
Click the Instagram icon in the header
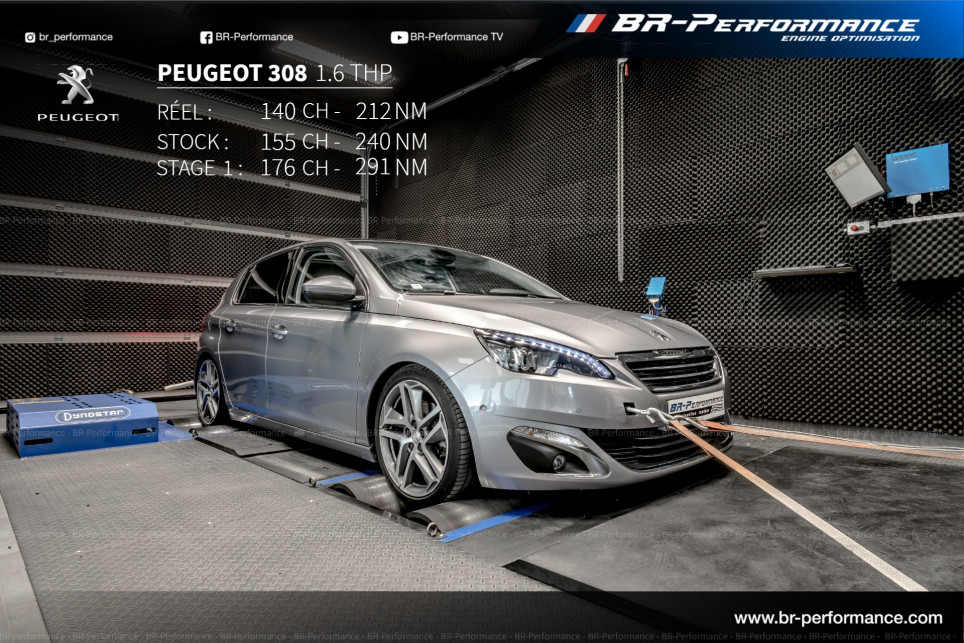pos(30,37)
